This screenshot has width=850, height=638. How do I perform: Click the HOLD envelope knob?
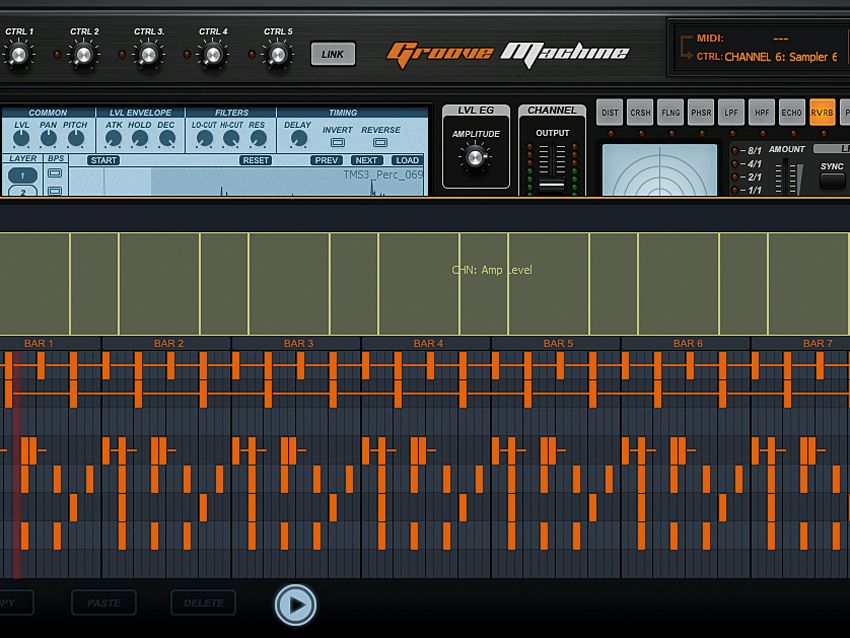pyautogui.click(x=140, y=139)
